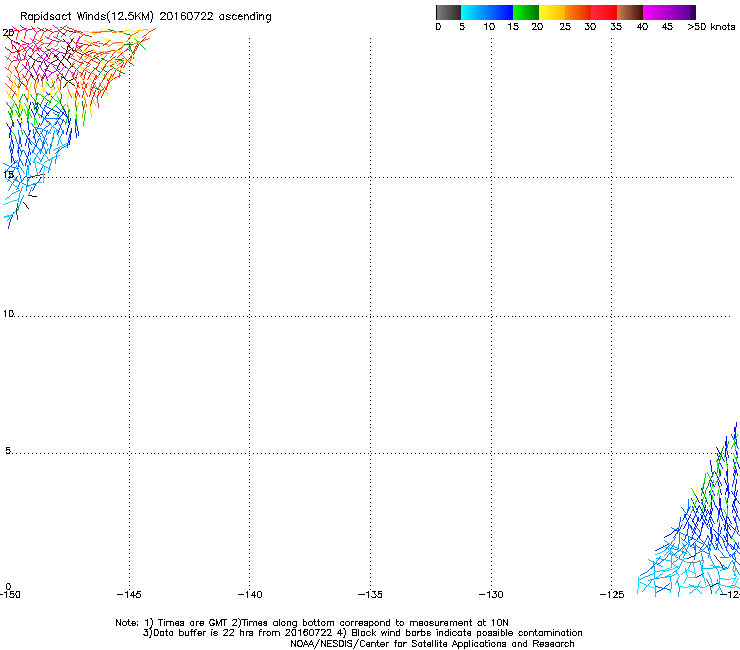Click the date text '20160722 ascending'
The image size is (740, 650).
[216, 17]
